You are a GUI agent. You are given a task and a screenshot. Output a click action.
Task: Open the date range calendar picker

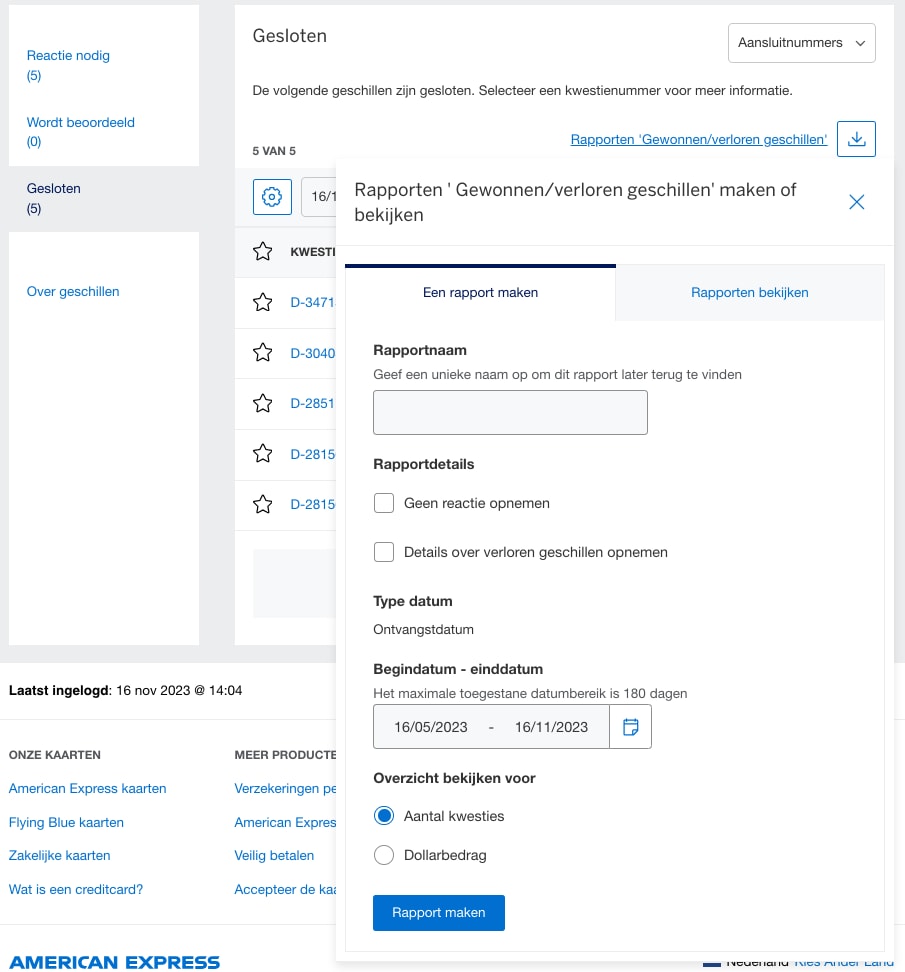click(x=630, y=727)
